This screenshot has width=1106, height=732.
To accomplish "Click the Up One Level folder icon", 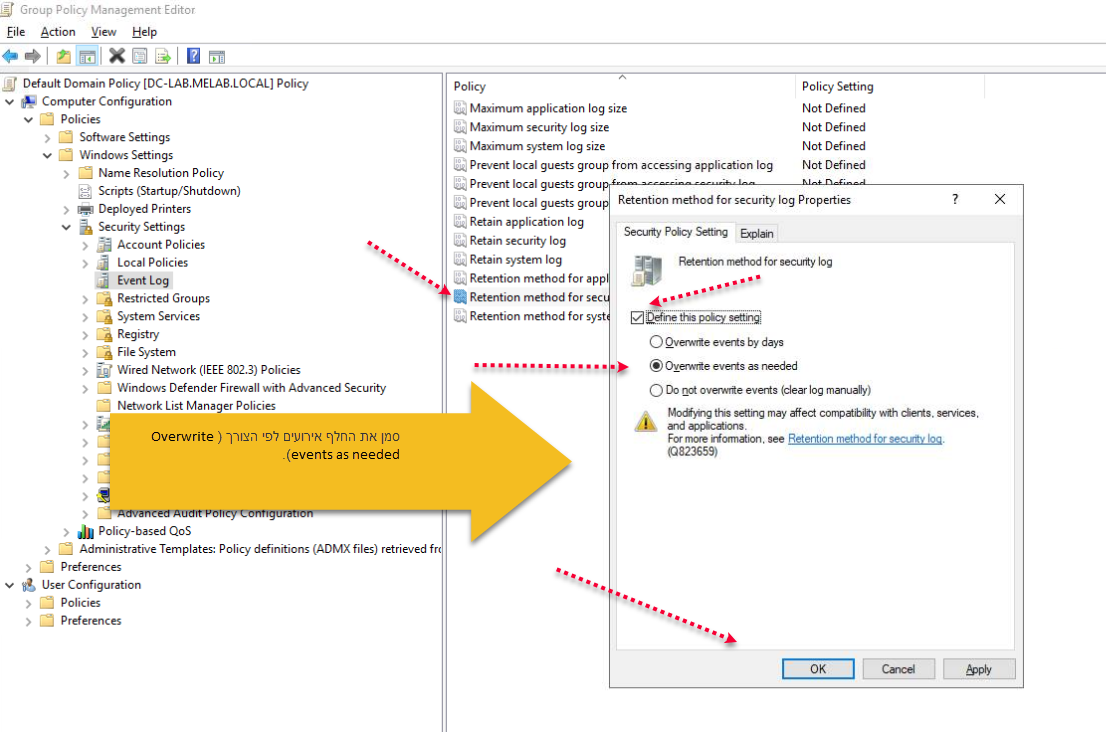I will [x=64, y=57].
